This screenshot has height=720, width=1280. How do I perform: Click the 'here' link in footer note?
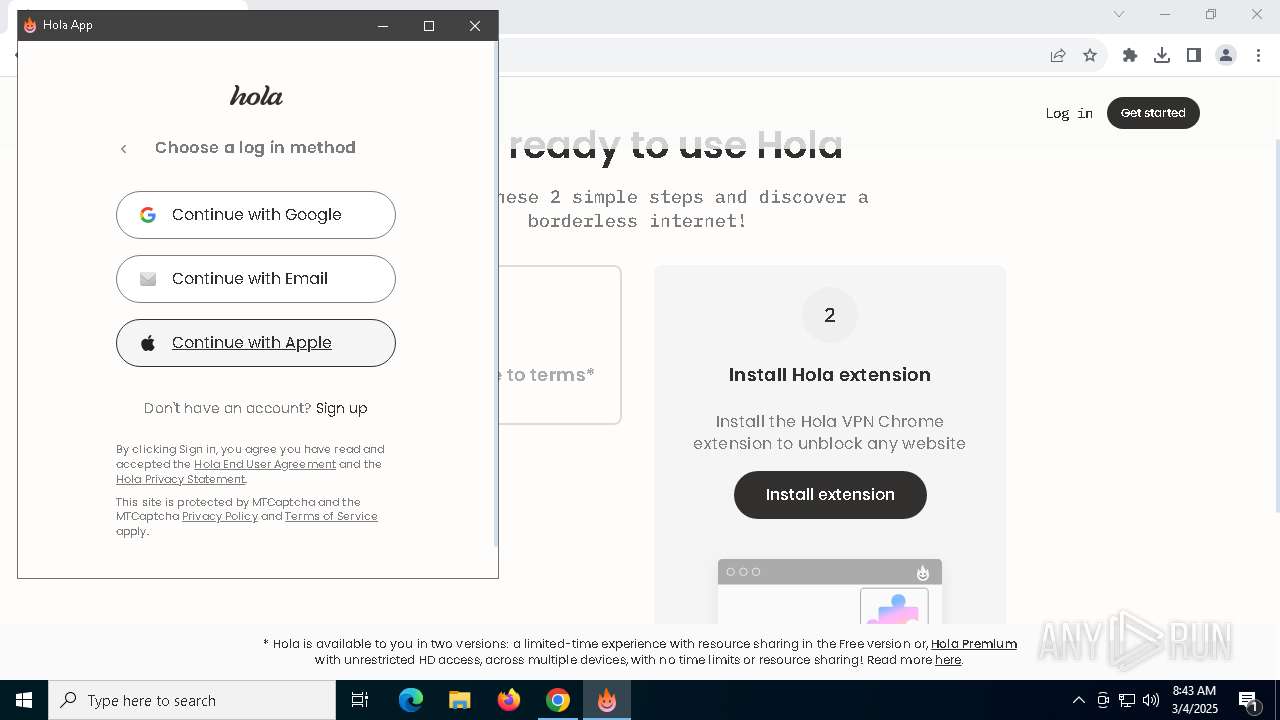pos(948,660)
